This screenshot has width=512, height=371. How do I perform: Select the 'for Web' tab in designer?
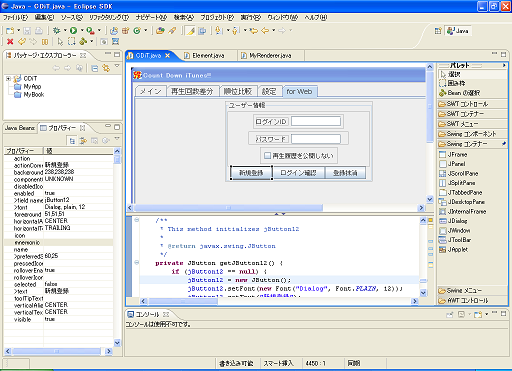tap(300, 91)
